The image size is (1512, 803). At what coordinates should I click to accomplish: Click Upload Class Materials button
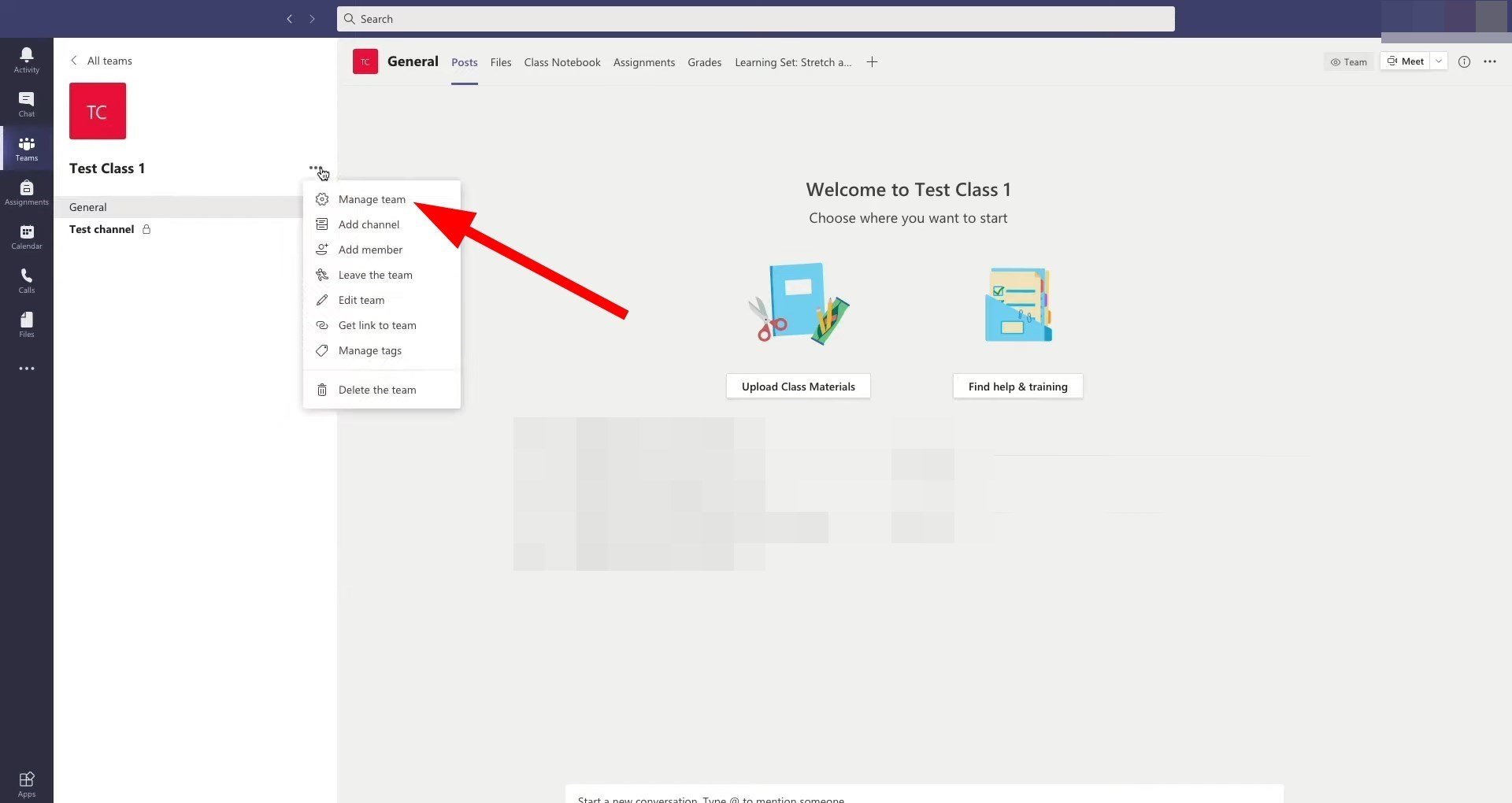[x=799, y=387]
